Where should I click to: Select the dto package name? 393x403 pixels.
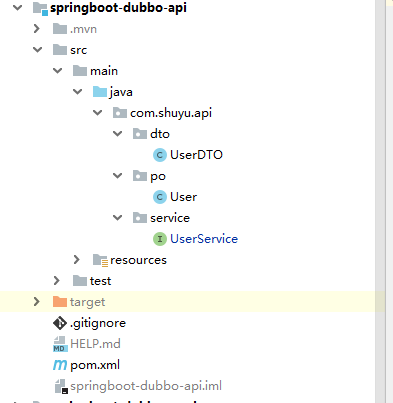click(160, 134)
